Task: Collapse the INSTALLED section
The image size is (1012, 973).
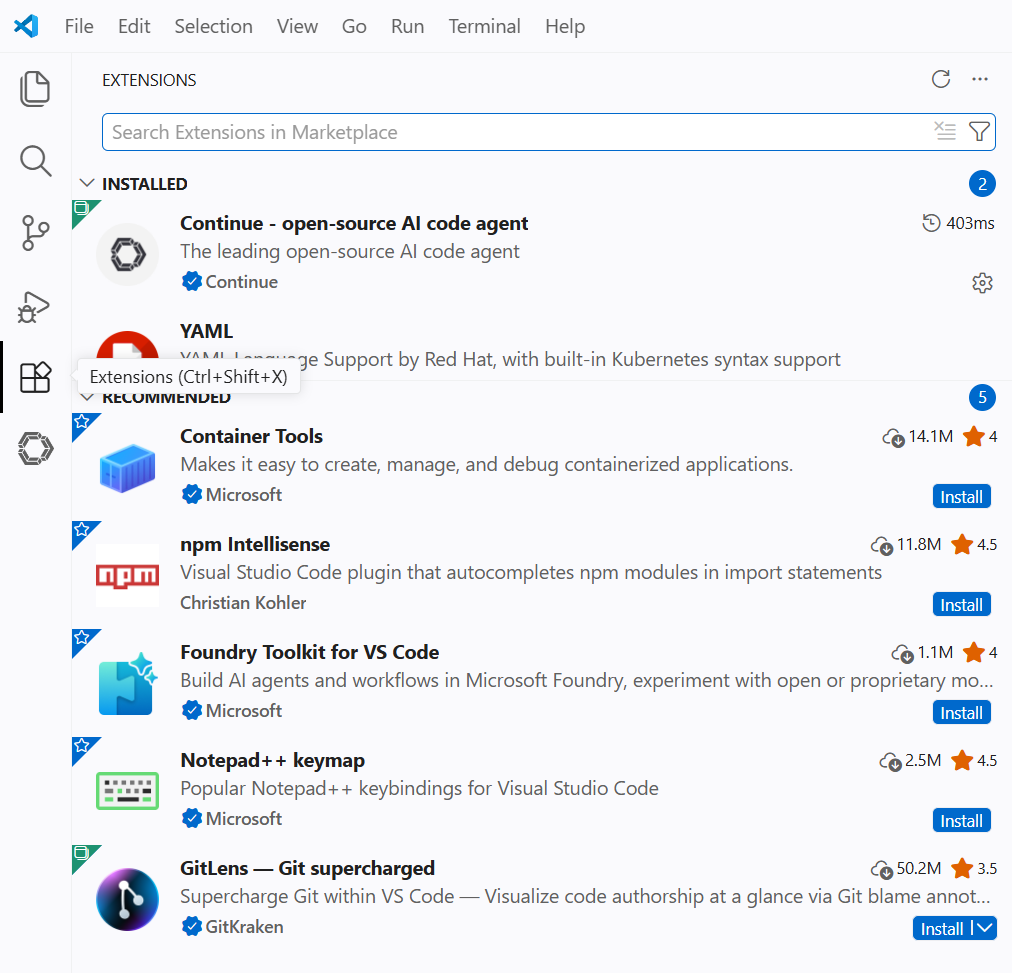Action: click(x=86, y=183)
